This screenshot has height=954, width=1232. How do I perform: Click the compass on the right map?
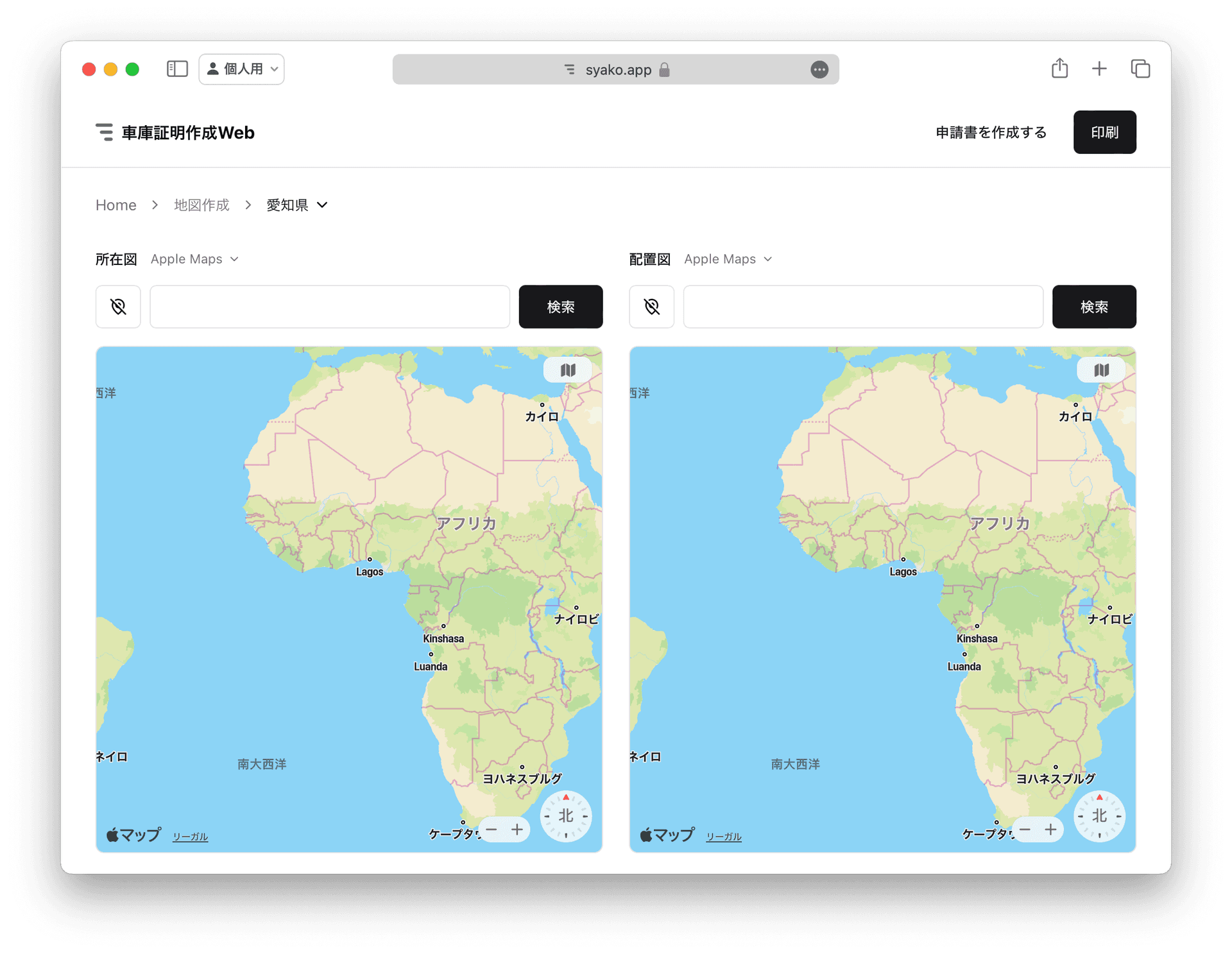(1099, 816)
